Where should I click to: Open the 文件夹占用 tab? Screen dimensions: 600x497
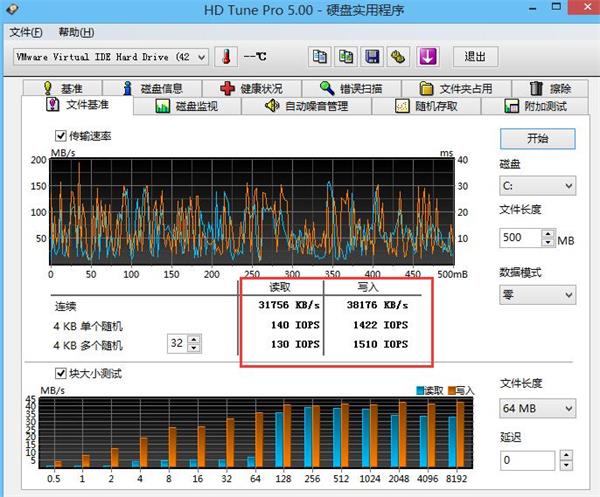[457, 88]
